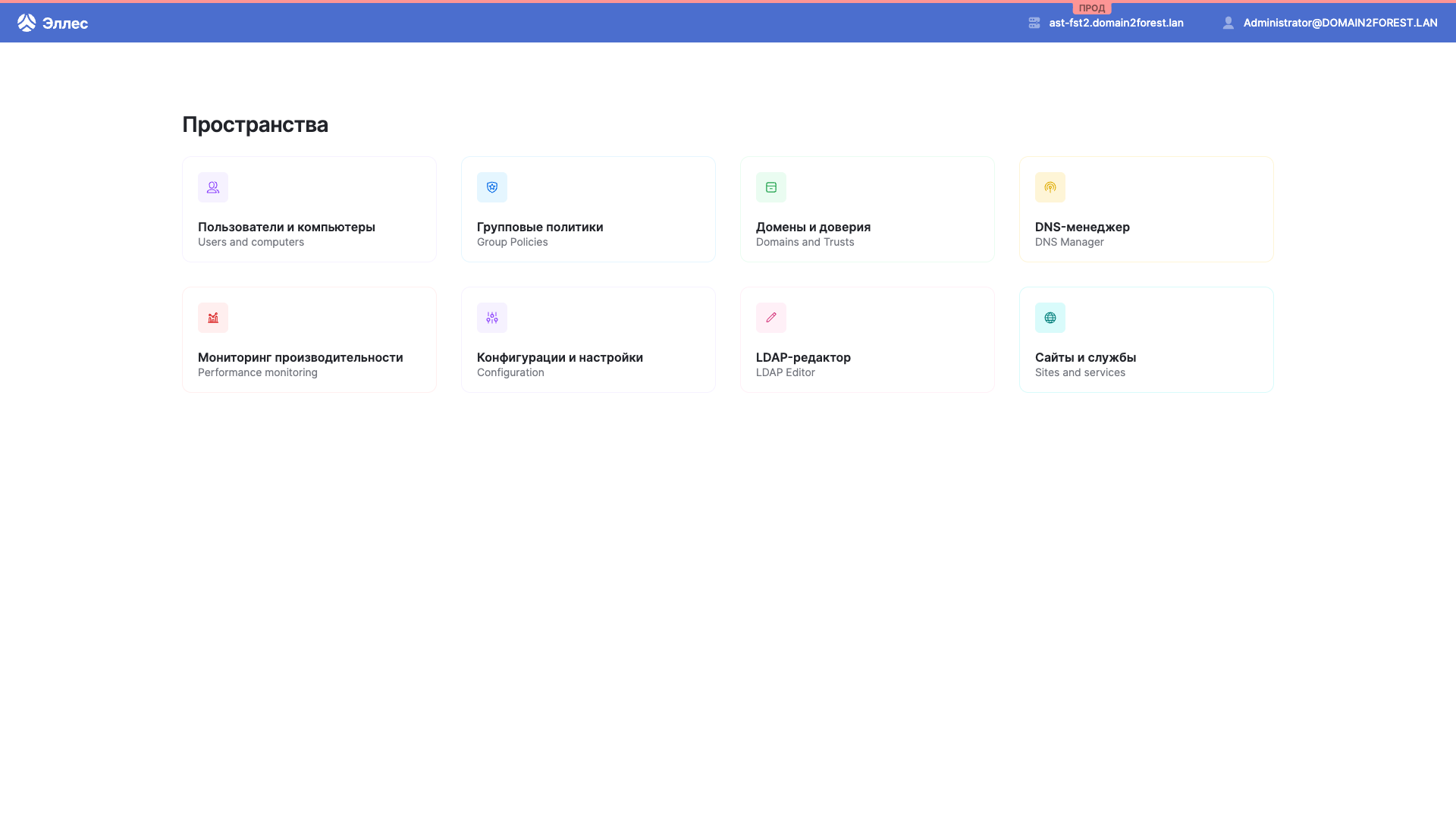Click the Sites and services globe icon

coord(1050,318)
